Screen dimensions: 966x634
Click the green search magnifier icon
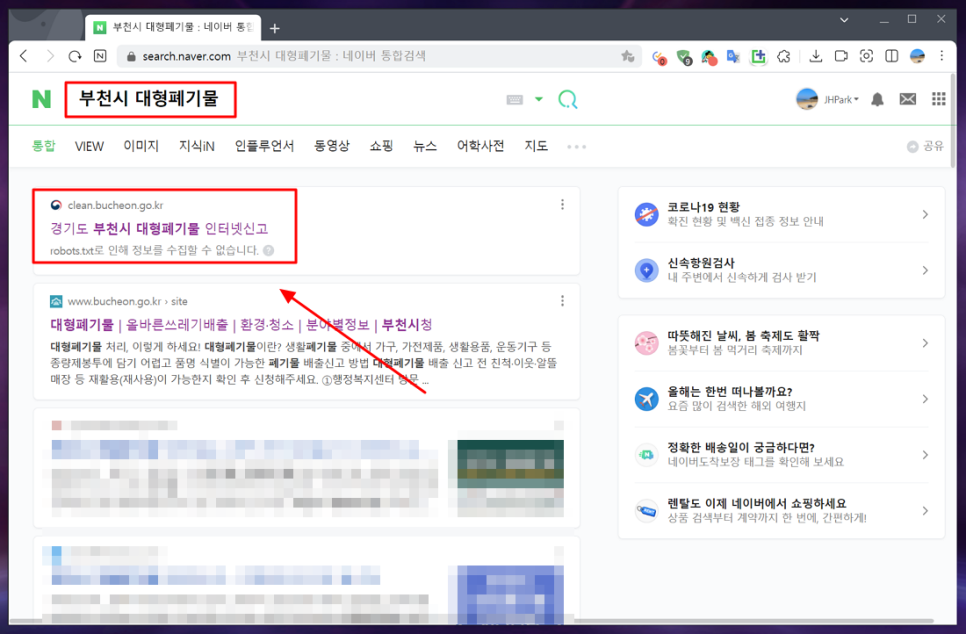tap(567, 99)
